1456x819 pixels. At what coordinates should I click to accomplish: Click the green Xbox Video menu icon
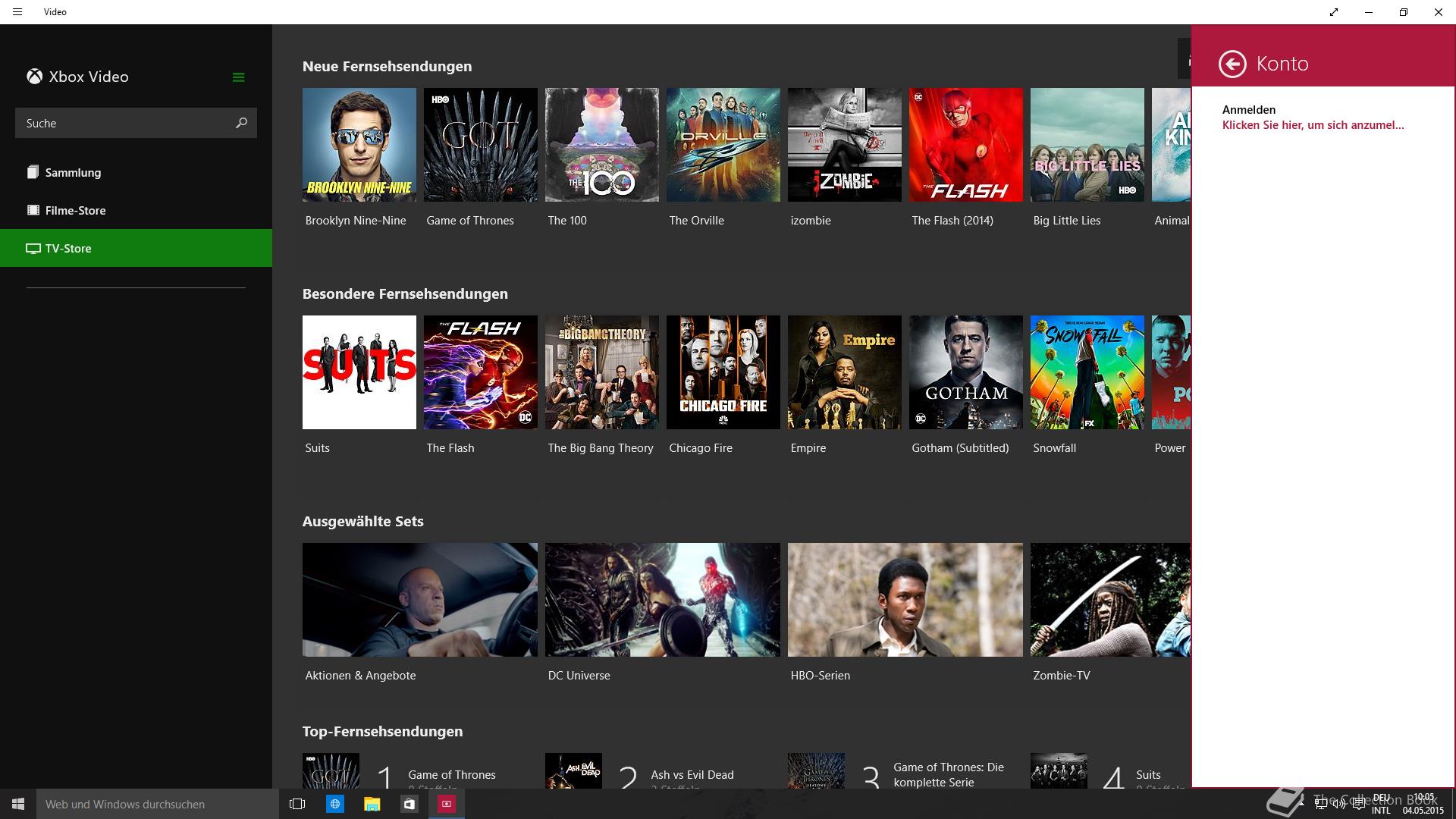[238, 77]
